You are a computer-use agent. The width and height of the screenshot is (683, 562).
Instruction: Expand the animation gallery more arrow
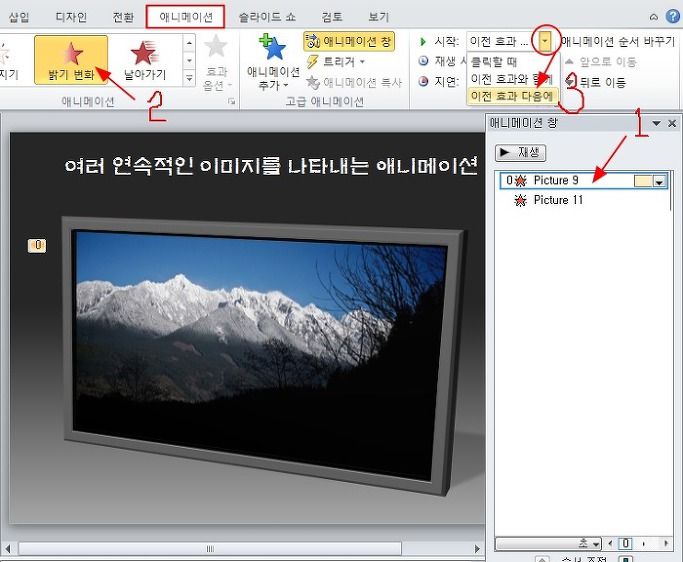189,78
